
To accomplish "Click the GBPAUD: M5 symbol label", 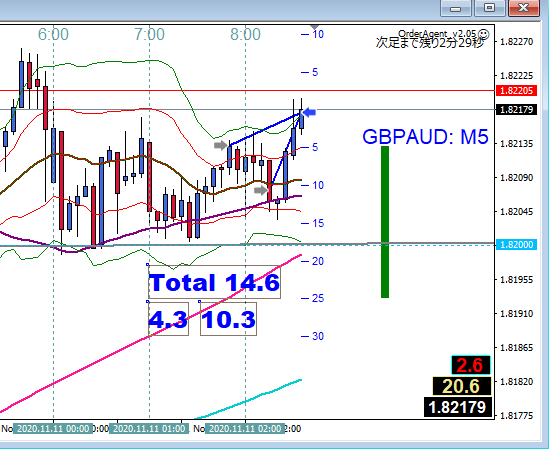I will click(425, 137).
